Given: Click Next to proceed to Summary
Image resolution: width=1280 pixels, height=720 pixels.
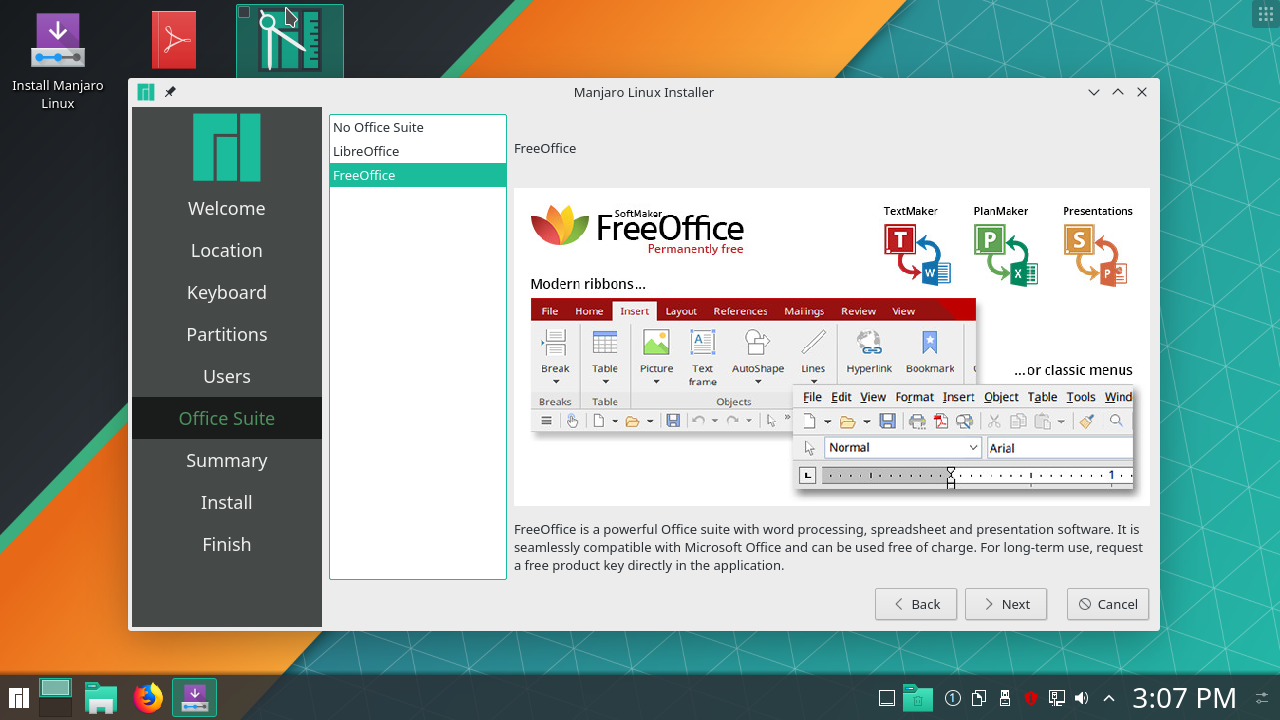Looking at the screenshot, I should pos(1005,604).
